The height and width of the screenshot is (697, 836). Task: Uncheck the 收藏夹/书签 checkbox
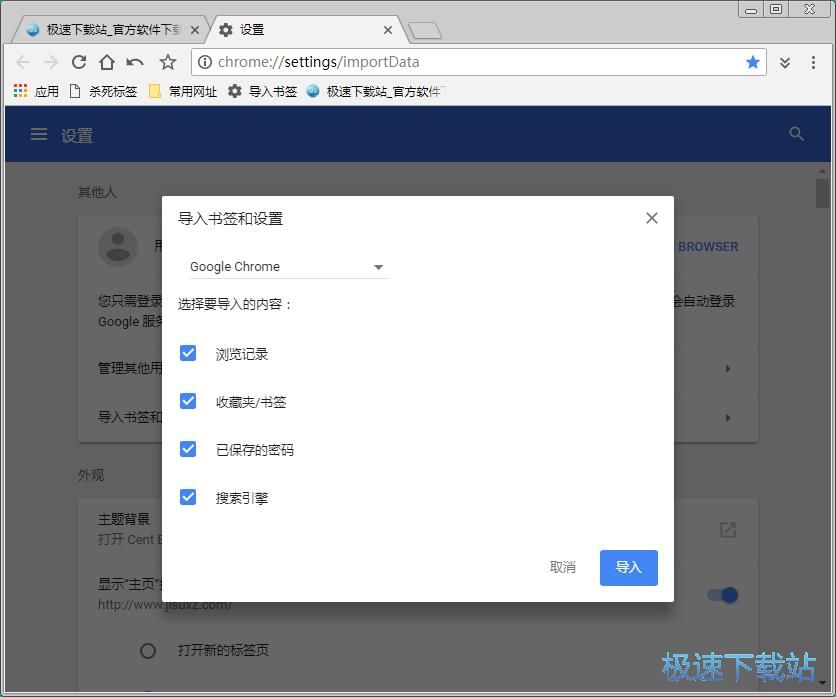pyautogui.click(x=188, y=401)
